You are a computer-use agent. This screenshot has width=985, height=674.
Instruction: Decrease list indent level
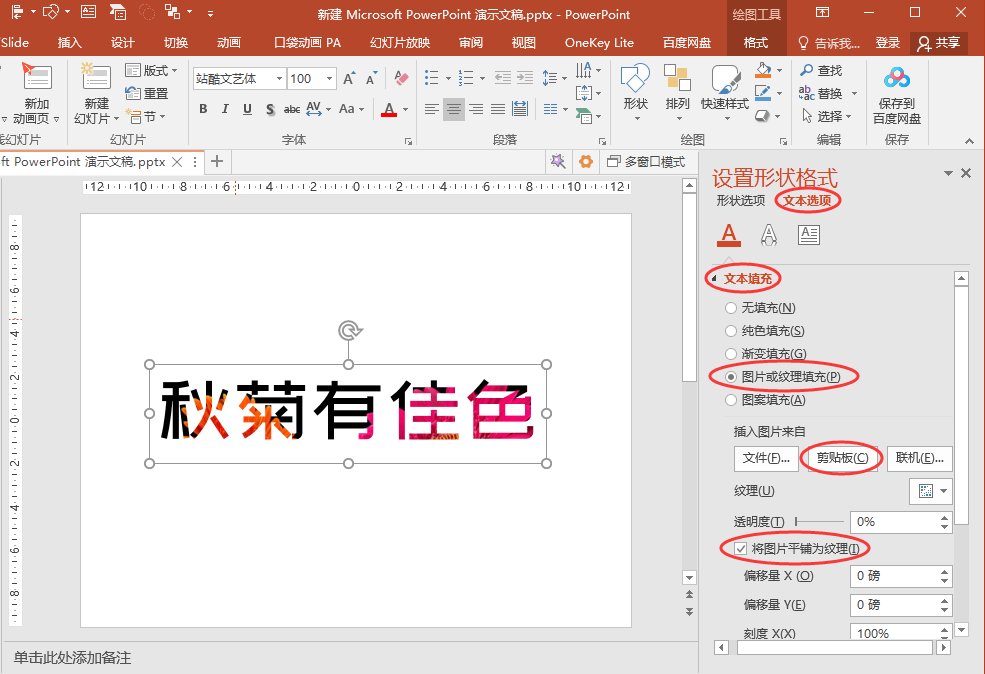point(503,78)
